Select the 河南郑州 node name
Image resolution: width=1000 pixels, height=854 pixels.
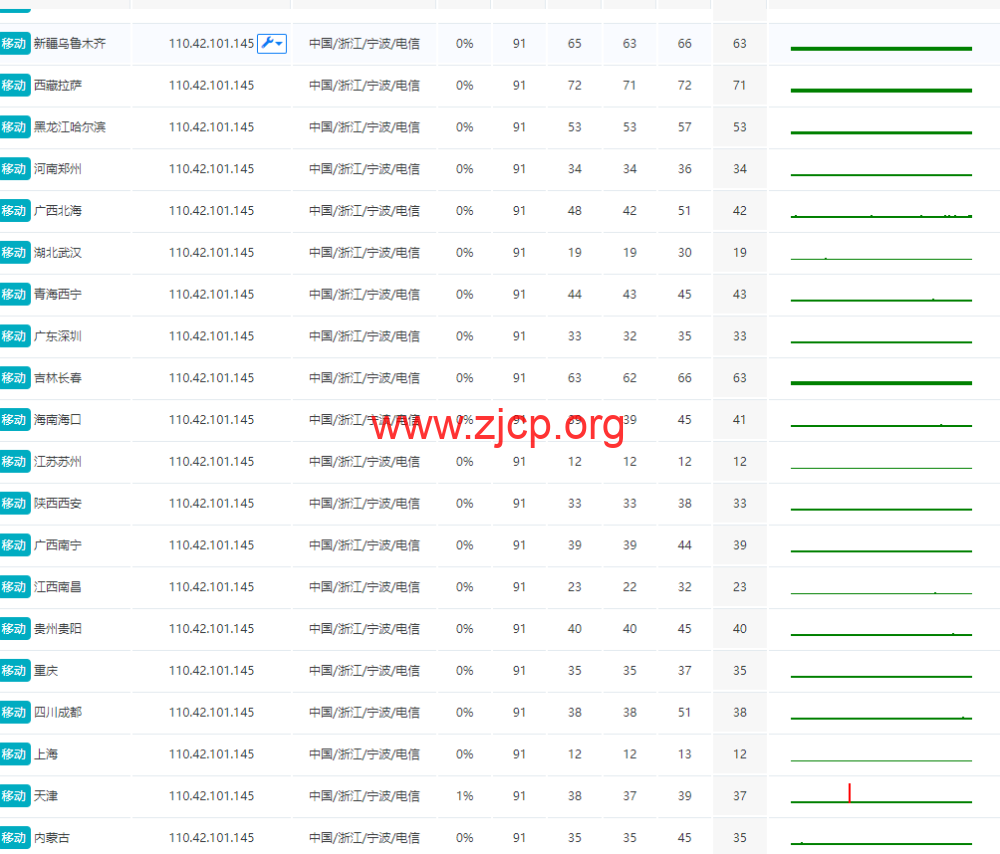click(x=58, y=169)
